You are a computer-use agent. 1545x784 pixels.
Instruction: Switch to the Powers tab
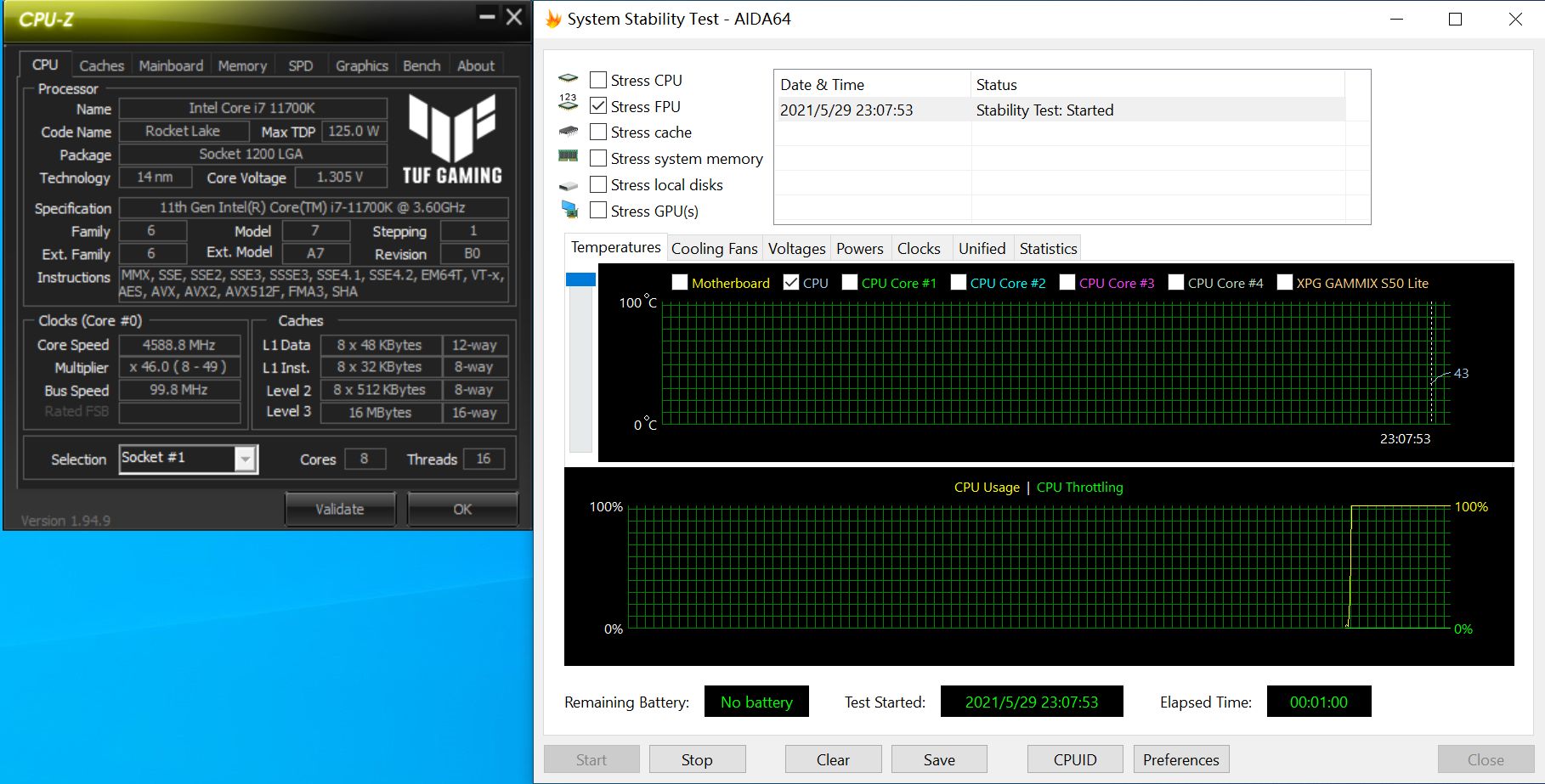tap(860, 249)
